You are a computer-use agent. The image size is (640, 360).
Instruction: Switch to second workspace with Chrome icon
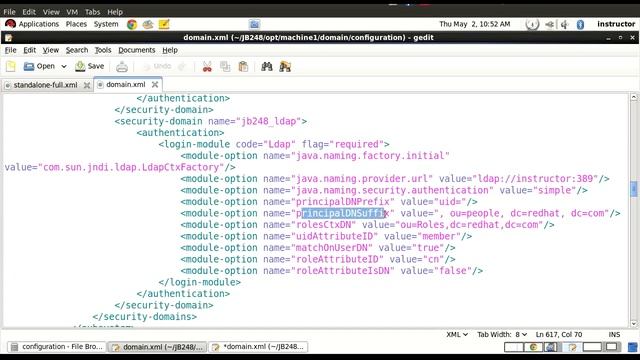point(533,347)
